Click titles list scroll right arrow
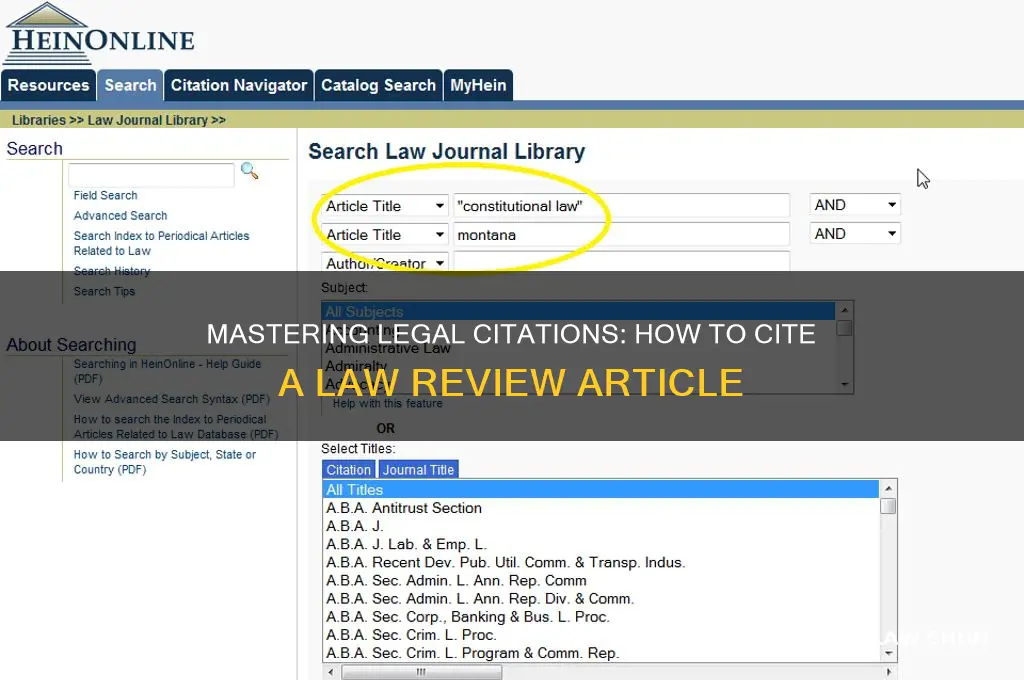This screenshot has width=1024, height=680. click(x=888, y=672)
